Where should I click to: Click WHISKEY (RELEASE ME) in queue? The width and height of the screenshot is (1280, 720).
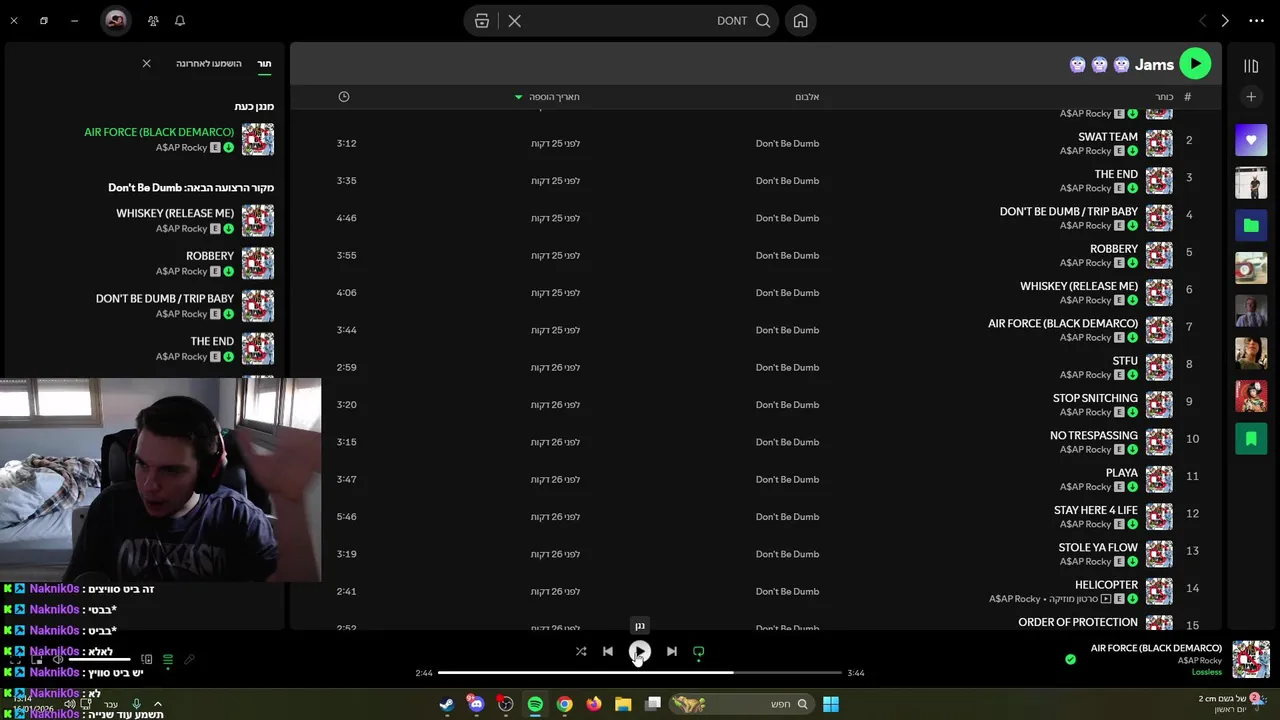coord(175,213)
